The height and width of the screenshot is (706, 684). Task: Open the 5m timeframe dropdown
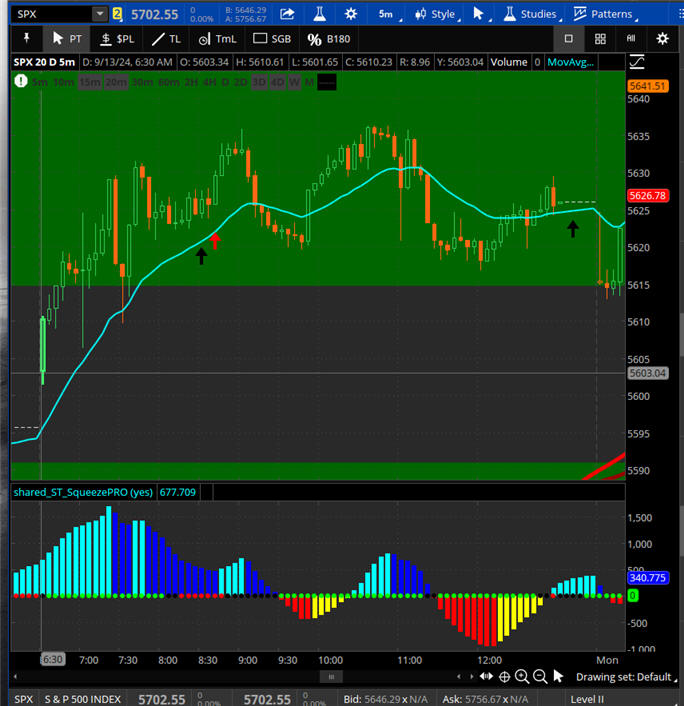coord(392,14)
